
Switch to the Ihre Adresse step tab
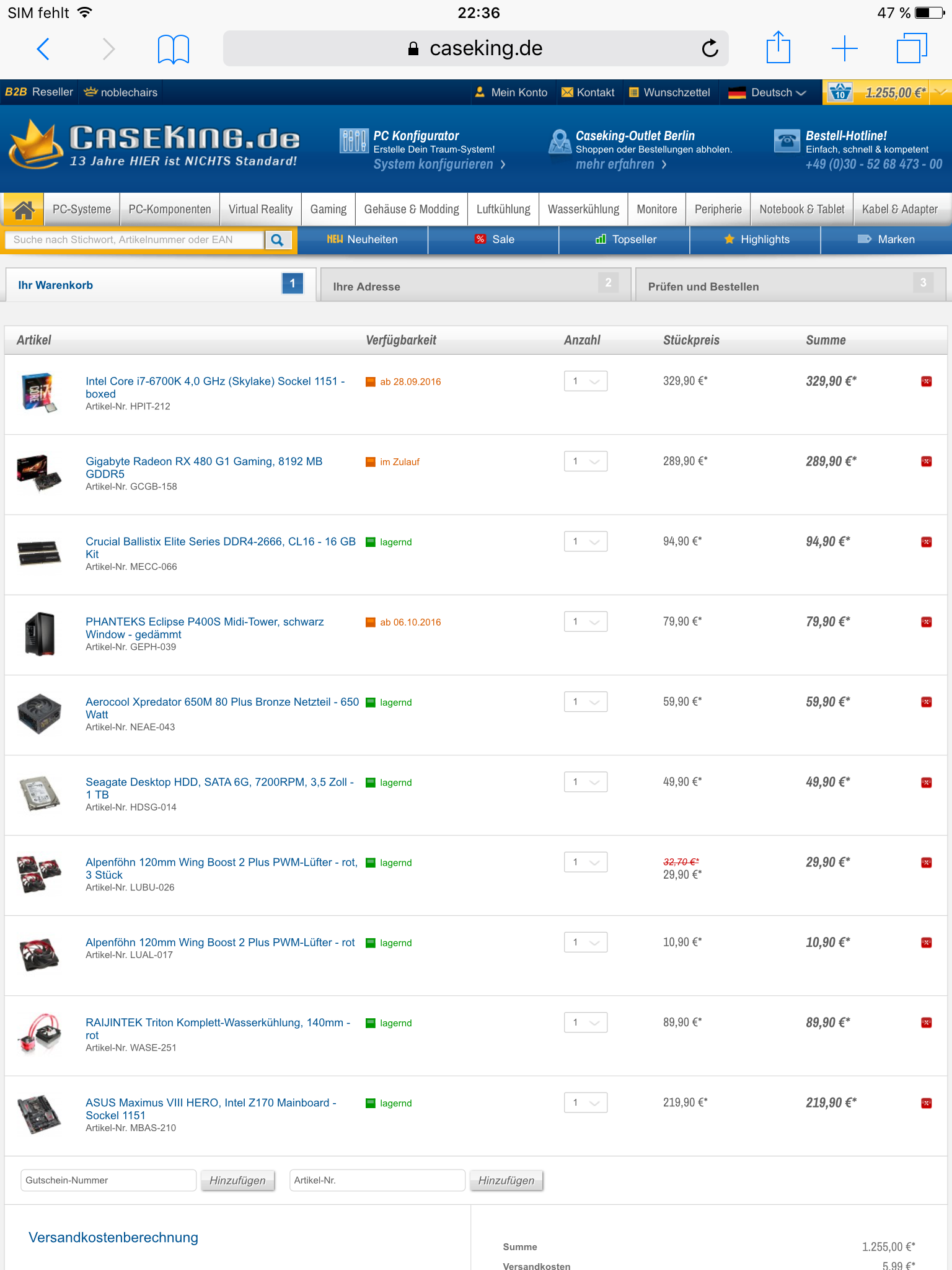click(x=475, y=285)
